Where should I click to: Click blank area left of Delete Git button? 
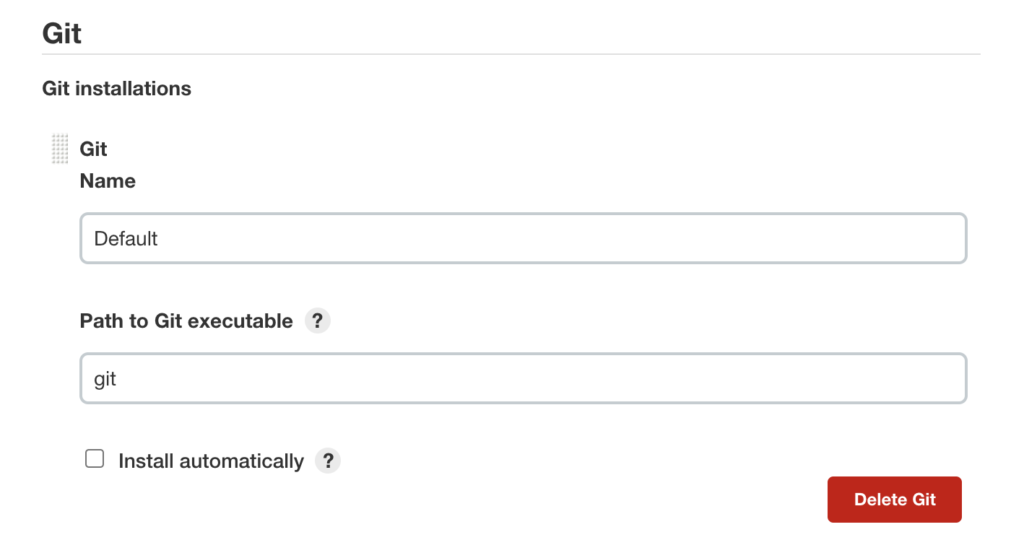(600, 499)
